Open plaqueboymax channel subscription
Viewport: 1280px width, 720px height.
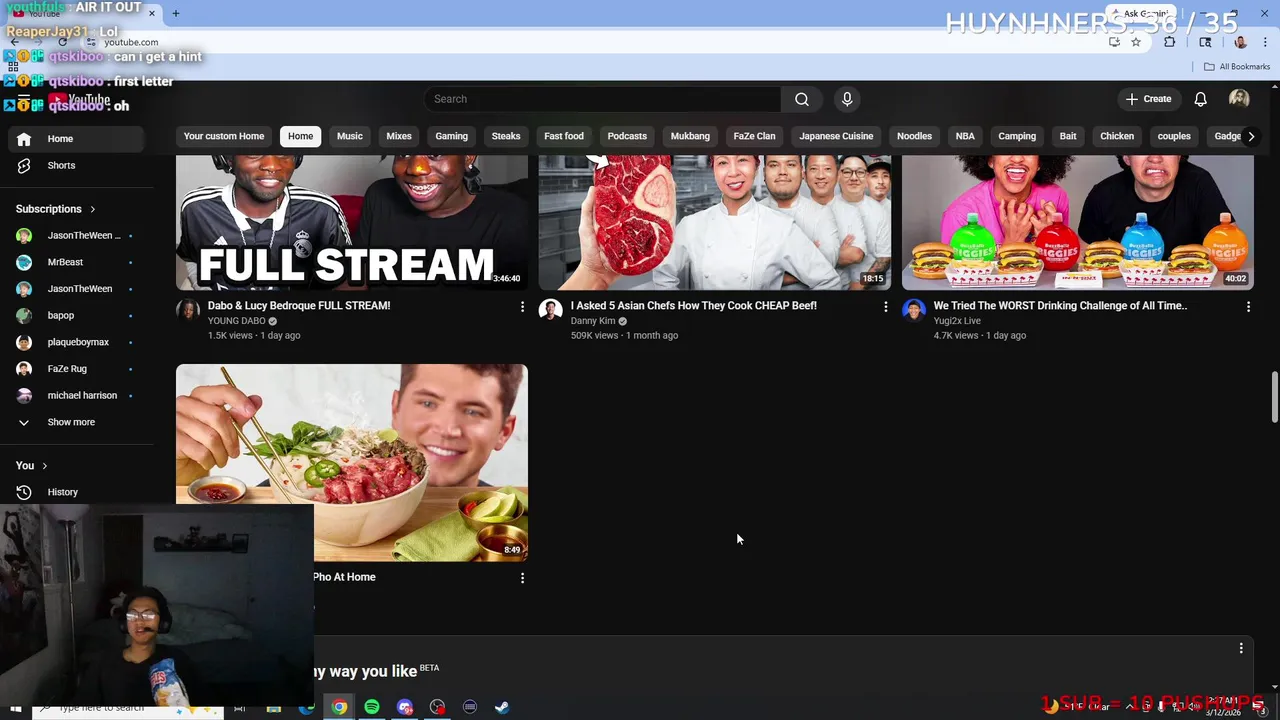[x=76, y=342]
